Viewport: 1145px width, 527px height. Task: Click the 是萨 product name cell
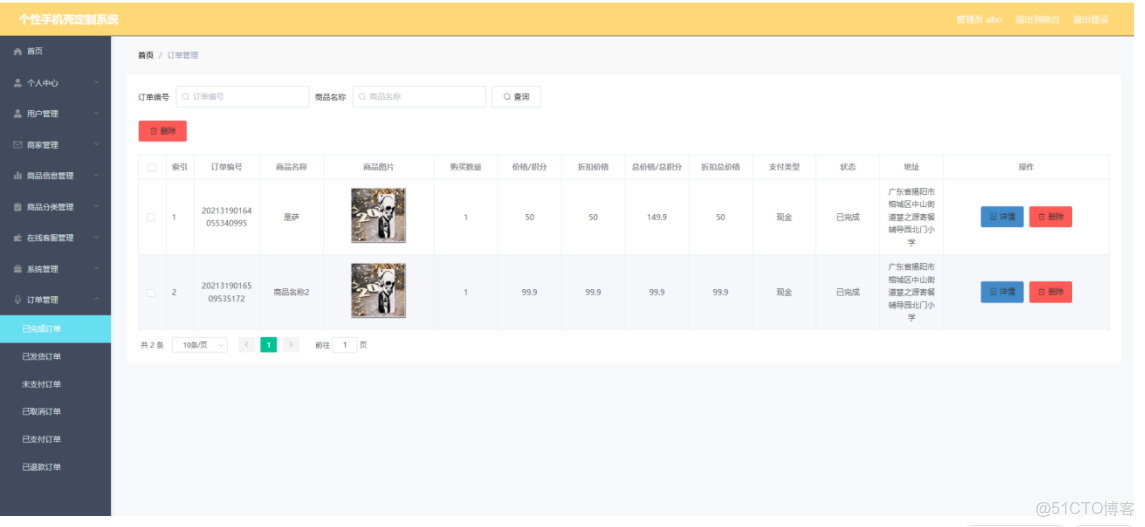click(x=291, y=217)
